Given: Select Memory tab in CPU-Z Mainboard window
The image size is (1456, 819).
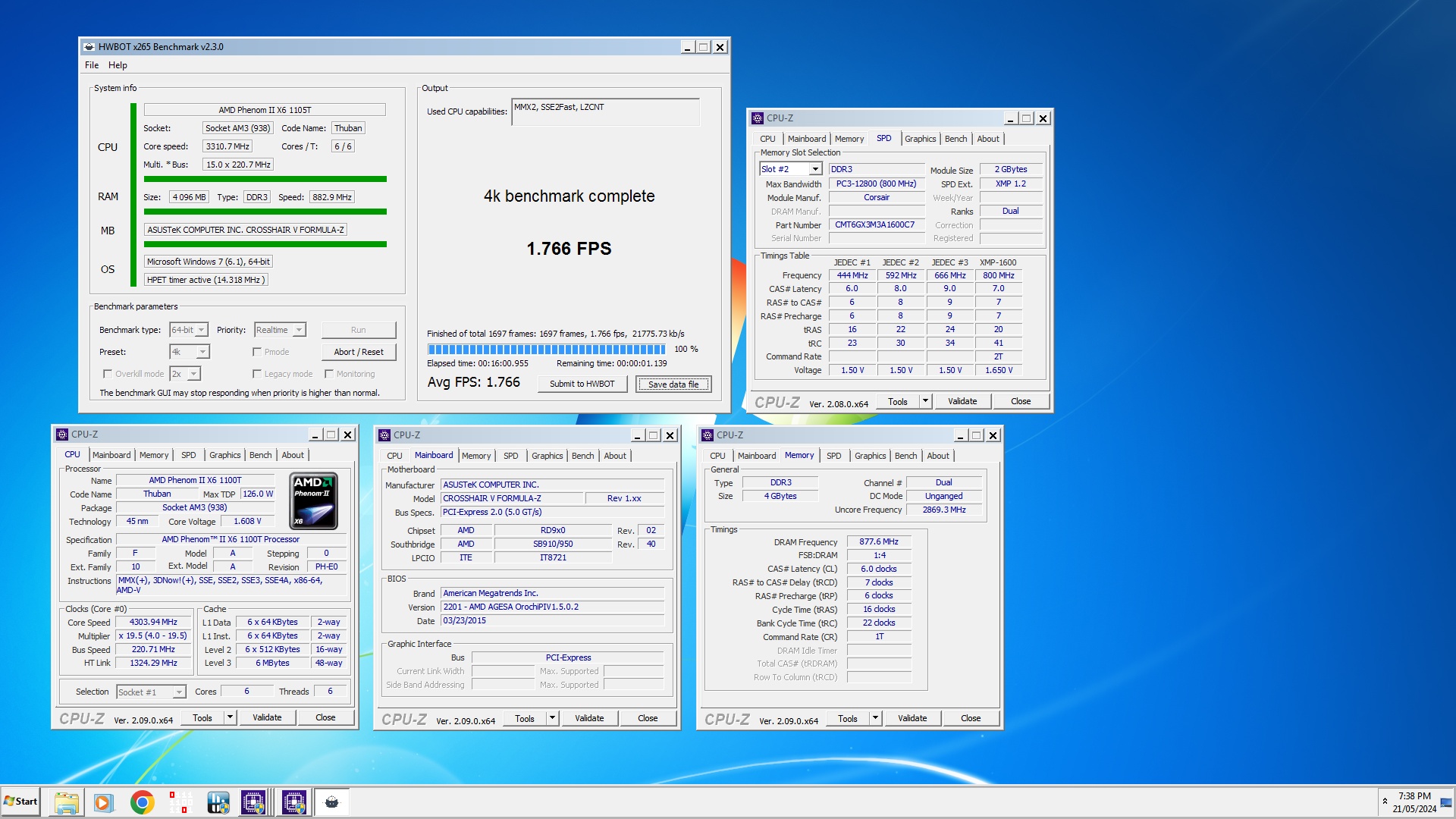Looking at the screenshot, I should point(476,456).
